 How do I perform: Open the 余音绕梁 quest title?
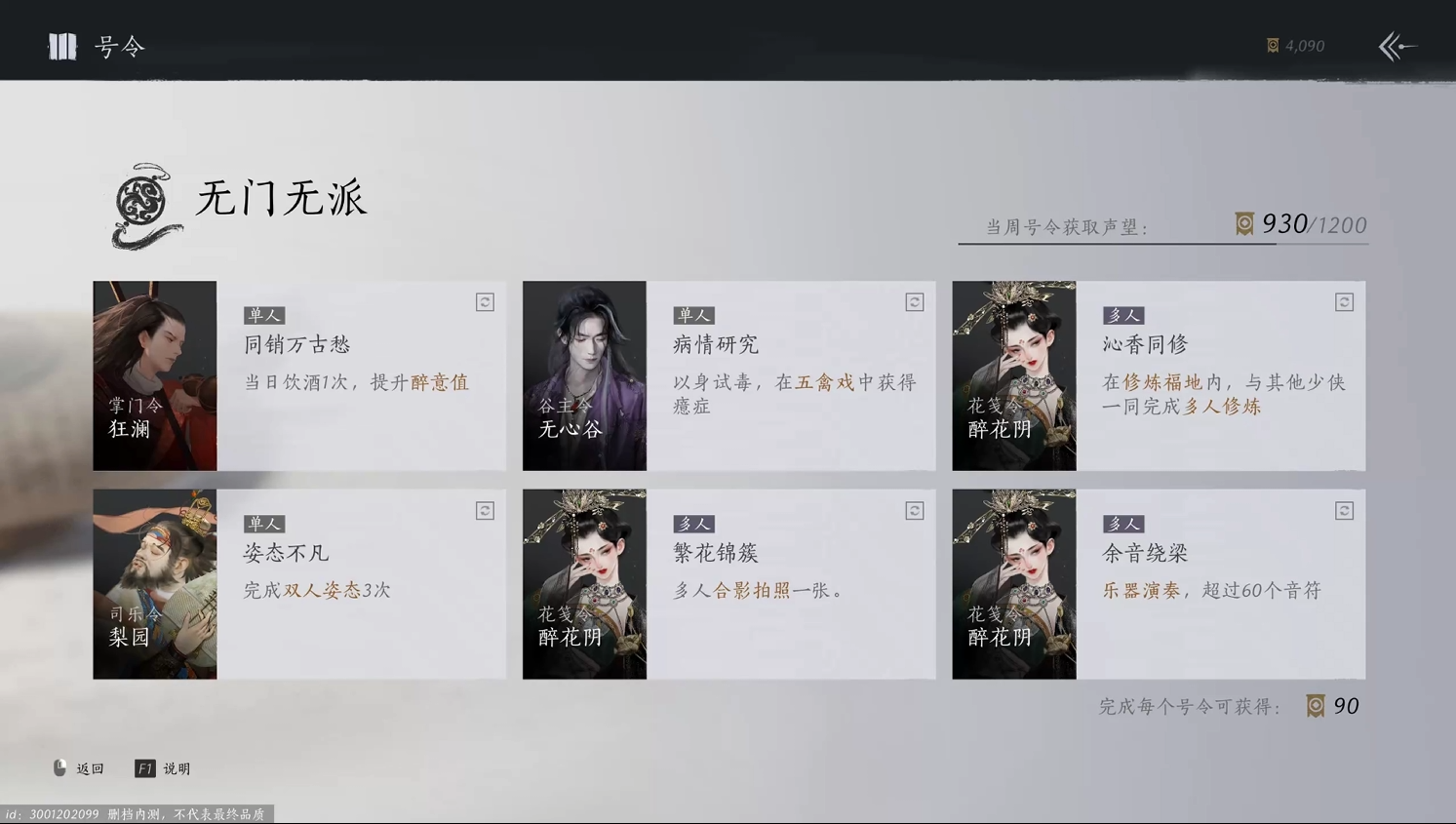tap(1145, 553)
